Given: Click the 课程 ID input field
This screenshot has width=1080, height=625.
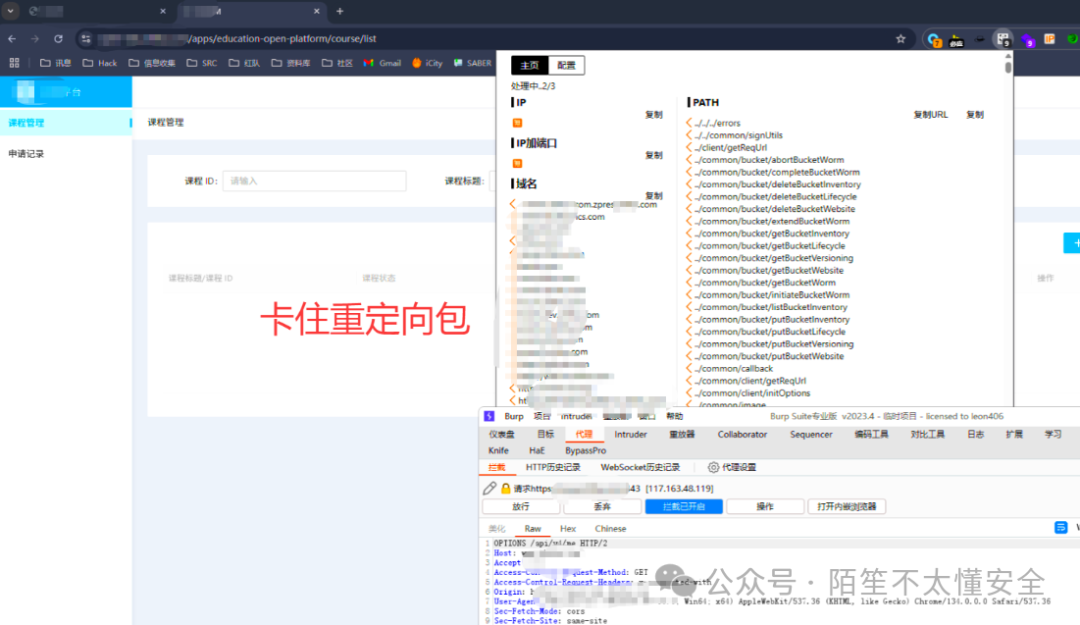Looking at the screenshot, I should (314, 181).
